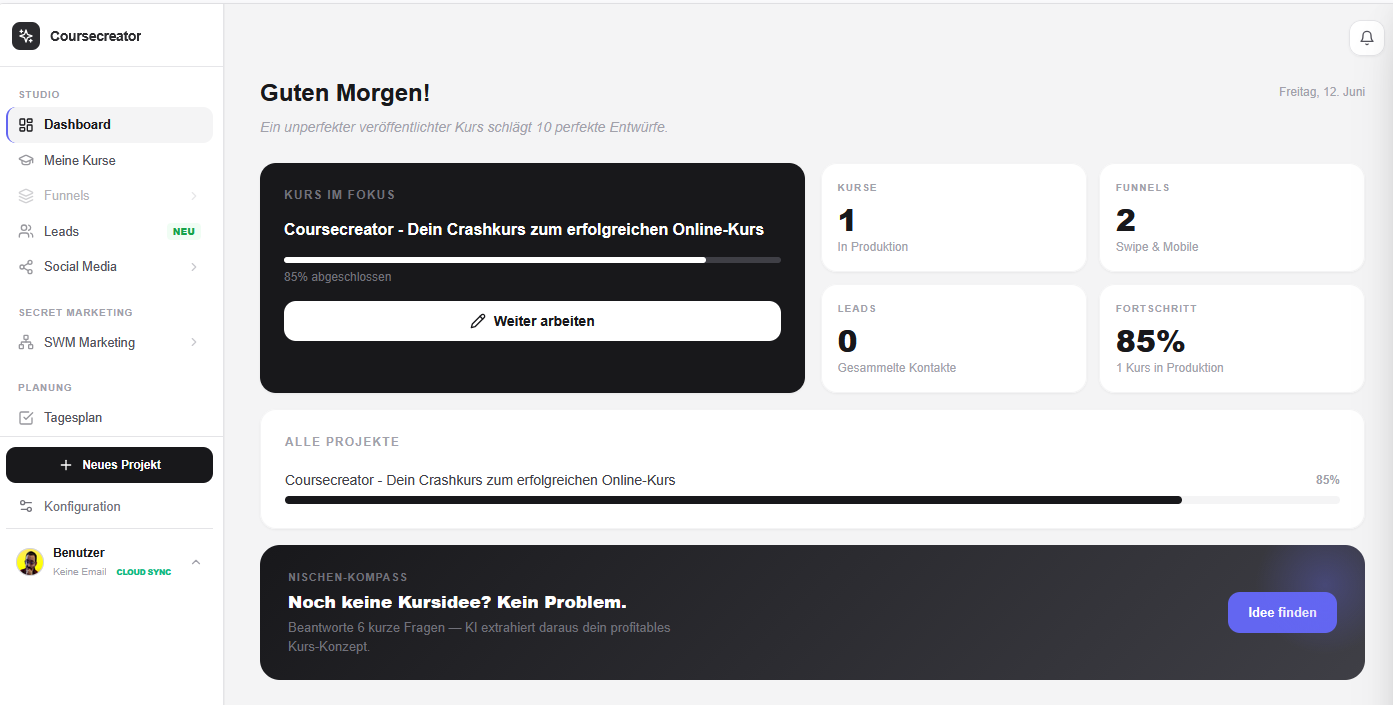Click the layers icon beside Funnels
Screen dimensions: 1393x705
tap(26, 196)
